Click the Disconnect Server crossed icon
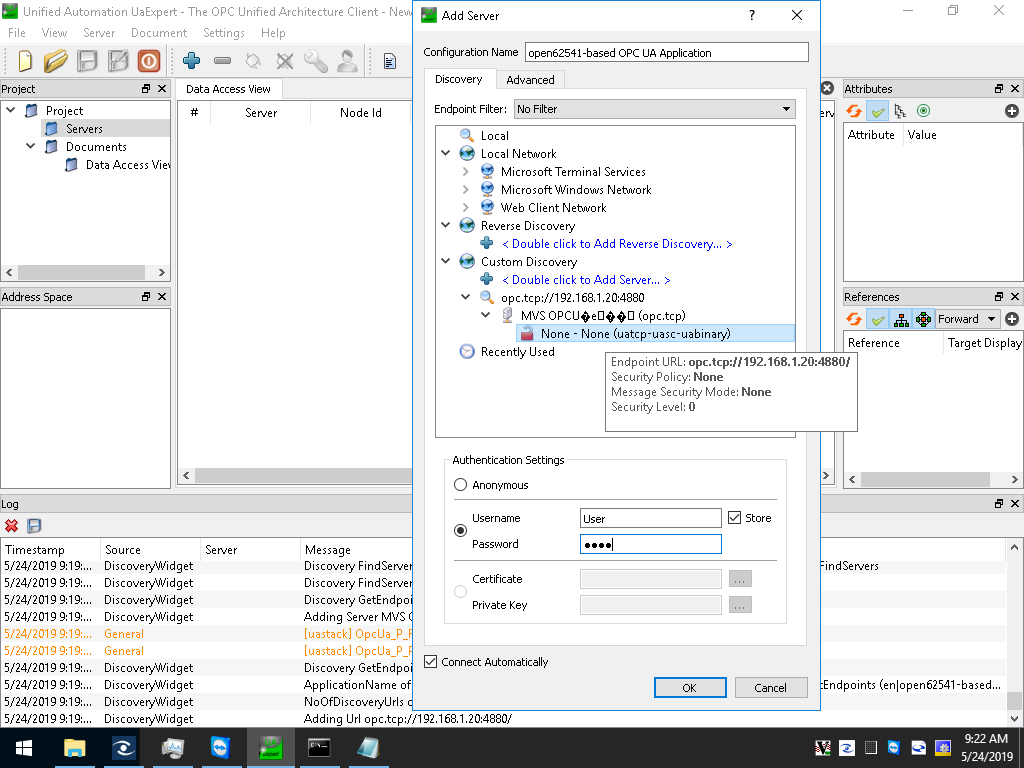 (x=285, y=61)
